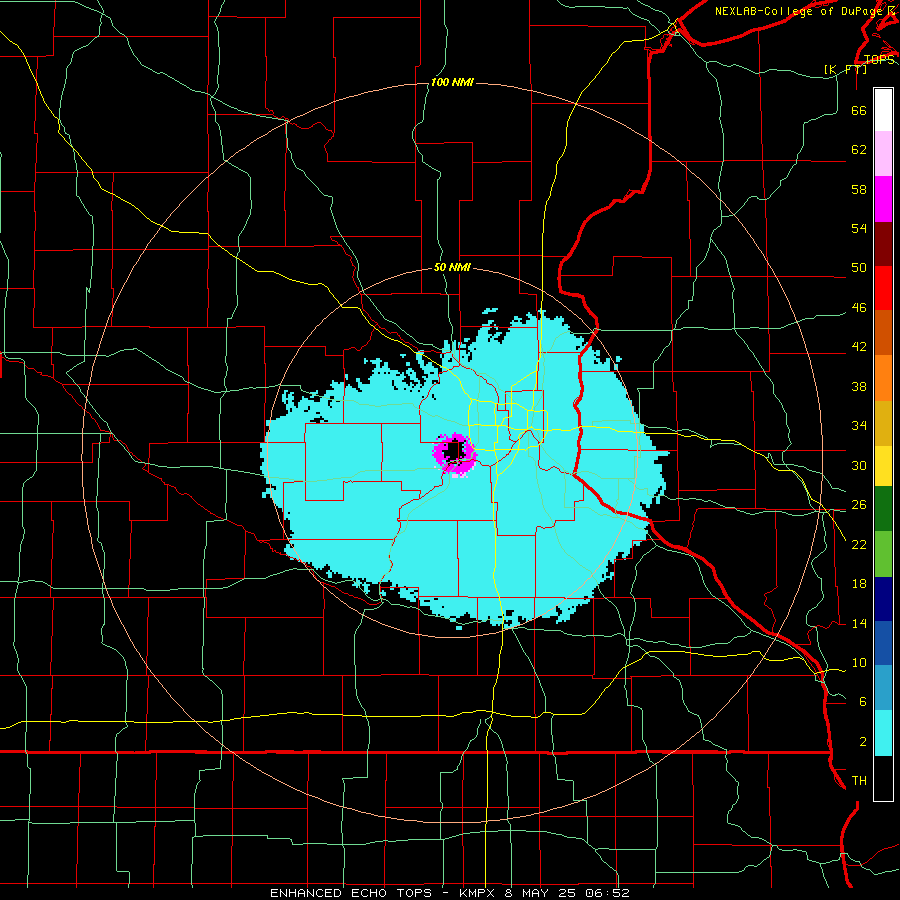
Task: Click the legend value '34'
Action: click(859, 426)
